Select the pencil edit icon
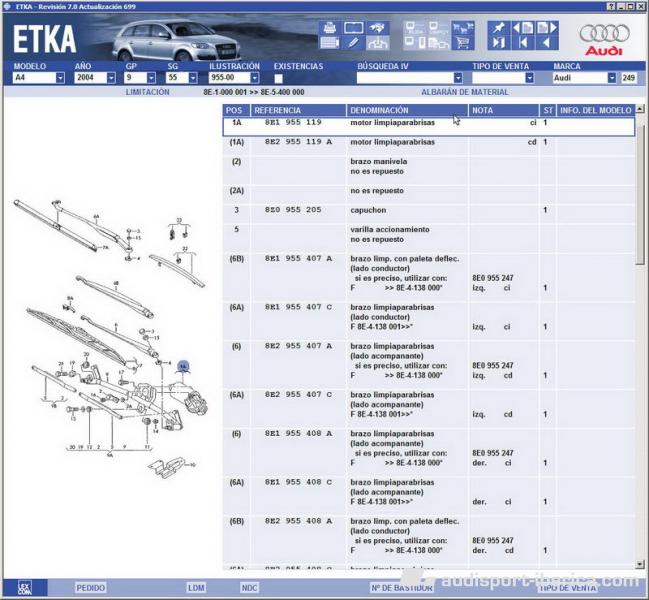The width and height of the screenshot is (649, 600). coord(353,43)
